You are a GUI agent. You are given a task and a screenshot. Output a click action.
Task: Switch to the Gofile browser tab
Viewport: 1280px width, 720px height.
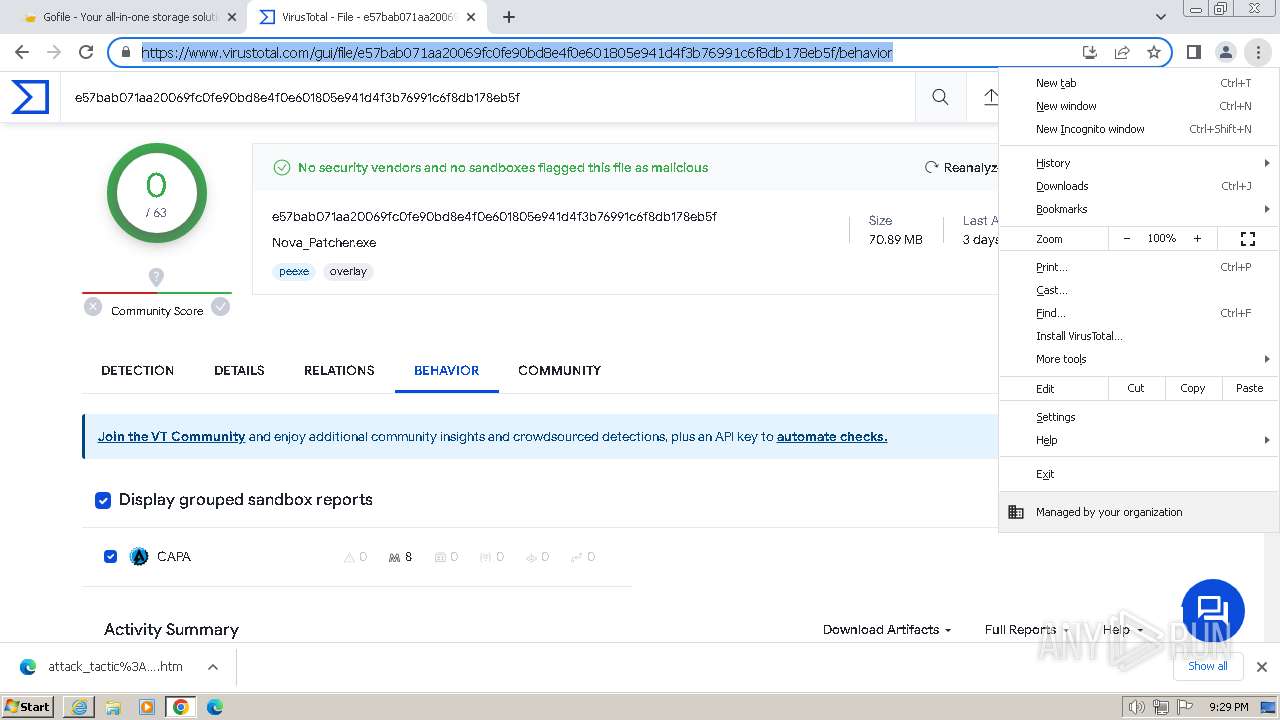pos(130,17)
